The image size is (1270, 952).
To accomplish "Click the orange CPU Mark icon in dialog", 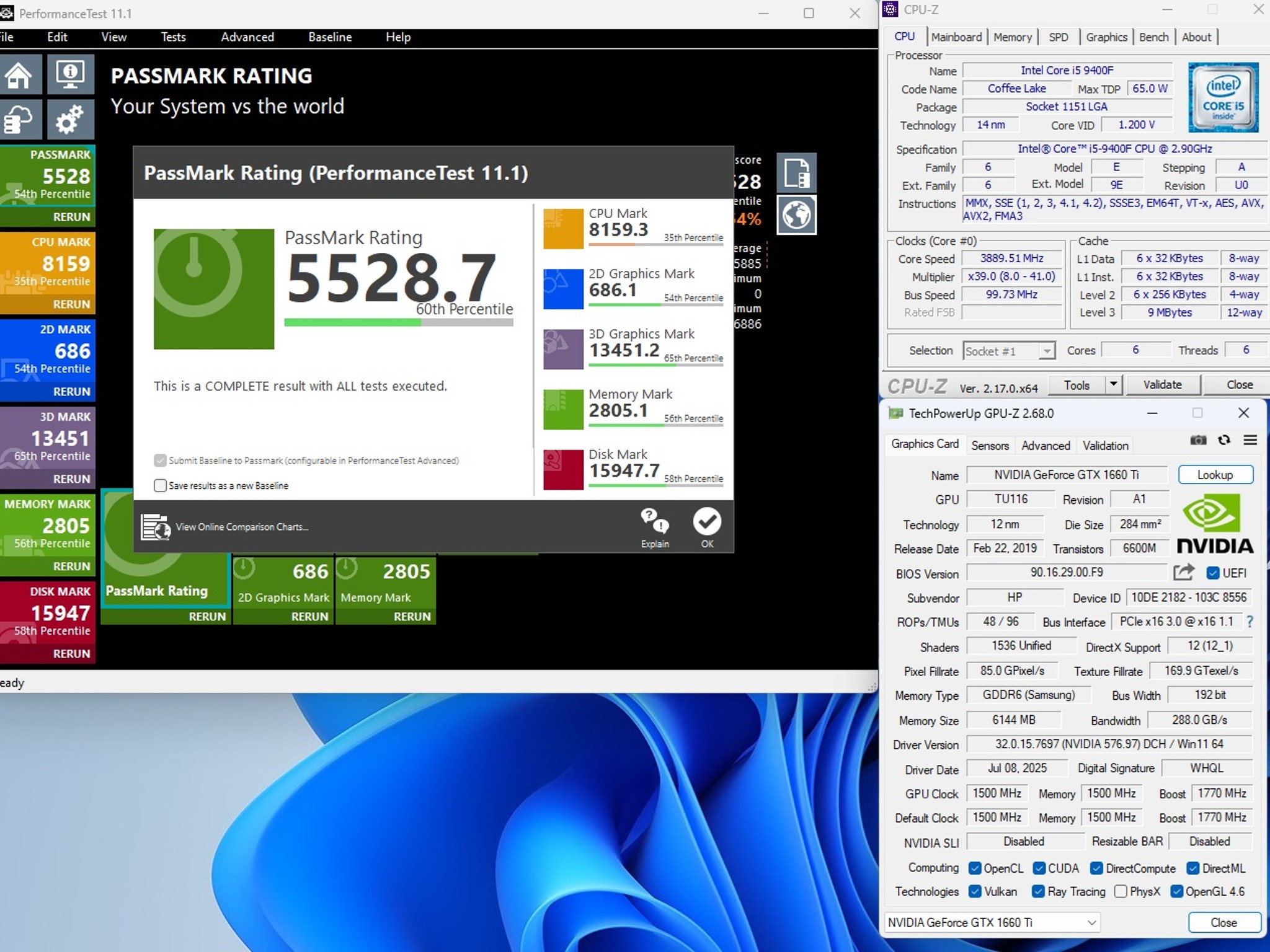I will click(563, 228).
